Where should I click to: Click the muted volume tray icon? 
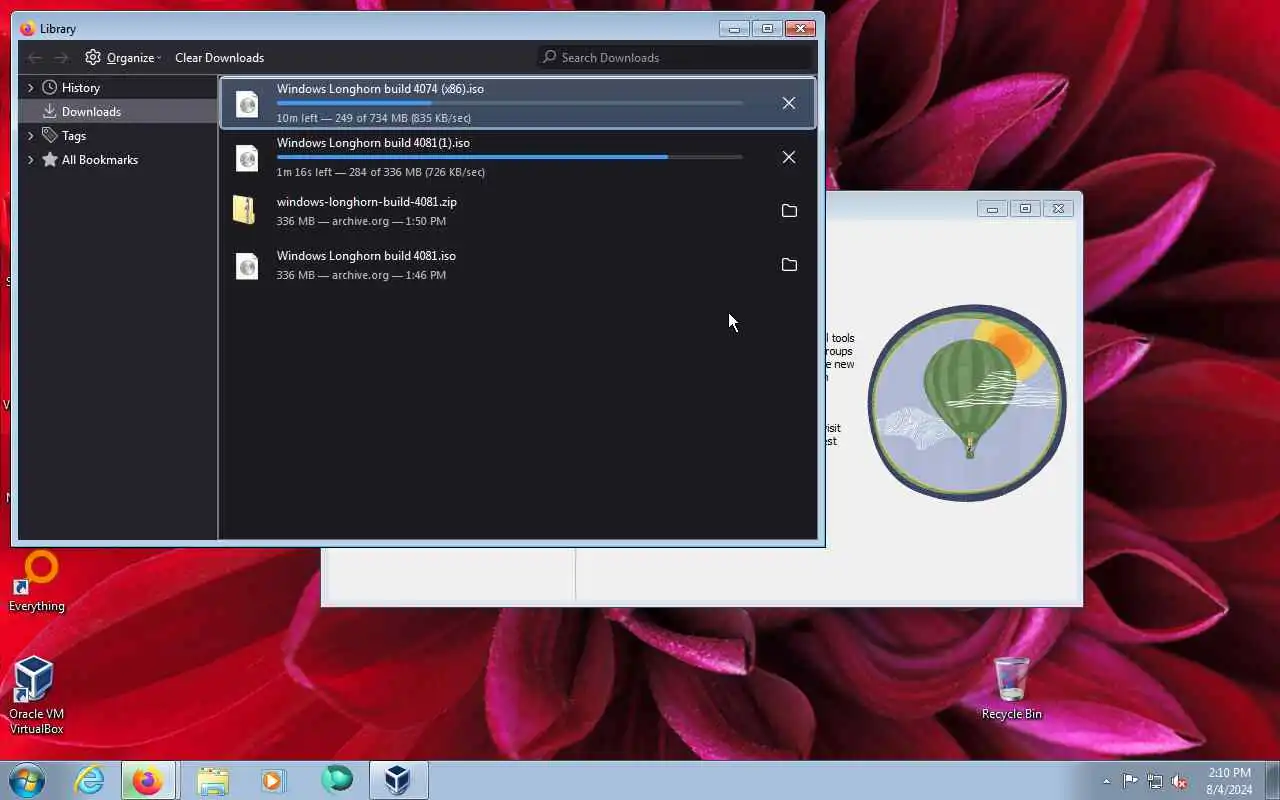1180,781
